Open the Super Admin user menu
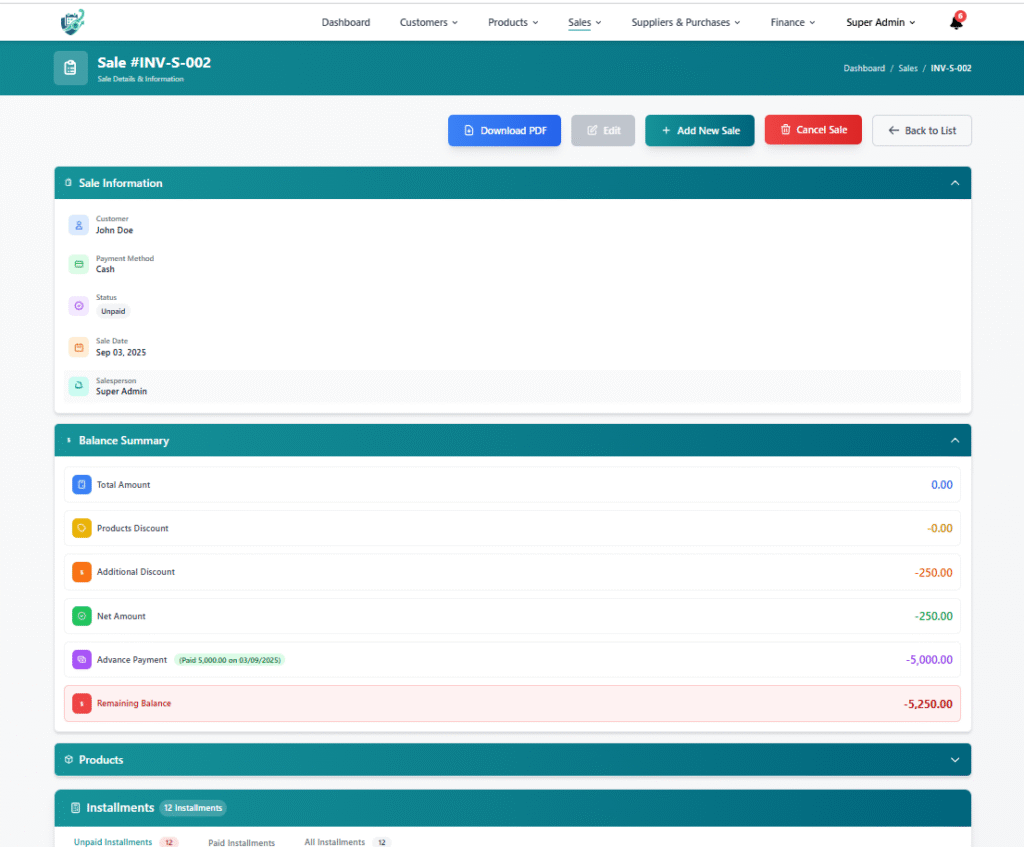1024x847 pixels. (x=880, y=22)
